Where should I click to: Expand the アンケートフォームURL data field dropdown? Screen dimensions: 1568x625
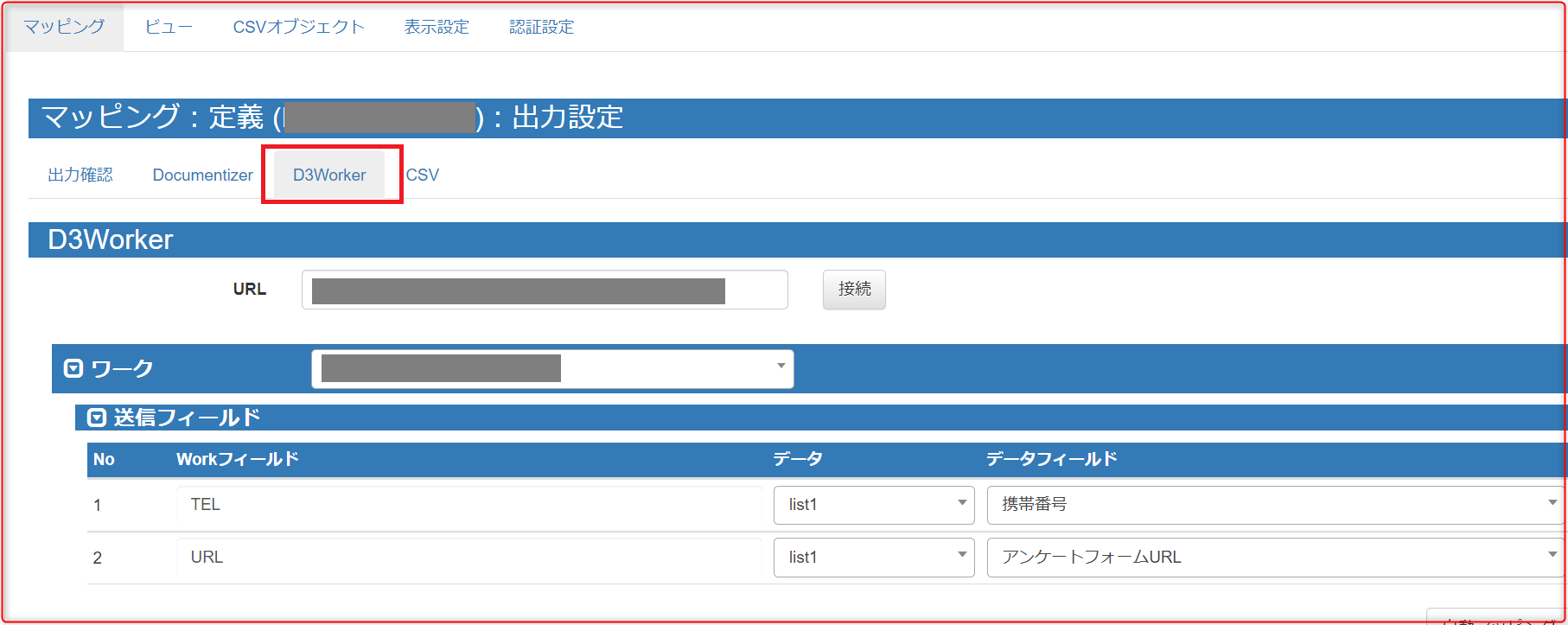[x=1275, y=558]
